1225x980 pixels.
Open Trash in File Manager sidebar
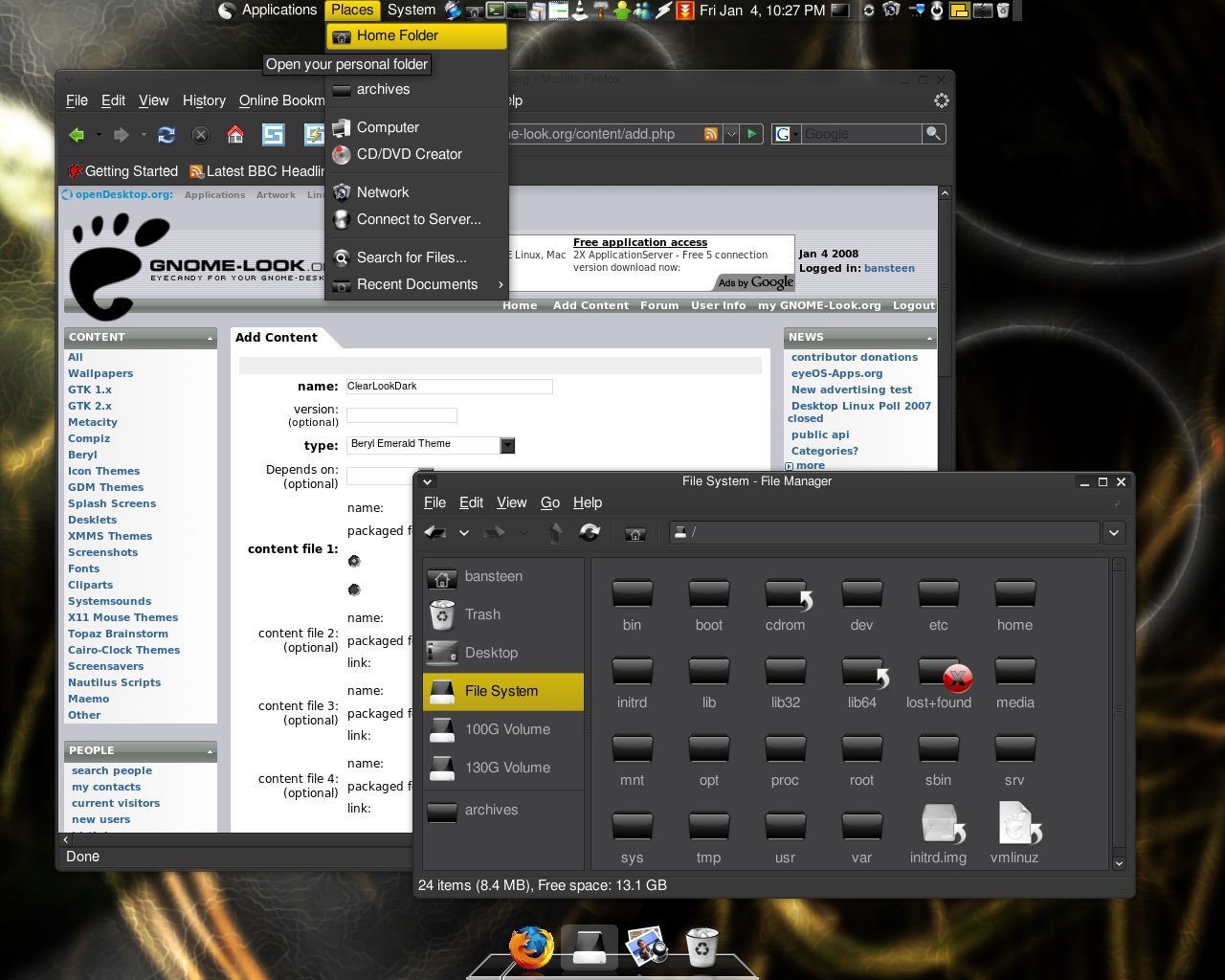pyautogui.click(x=503, y=614)
